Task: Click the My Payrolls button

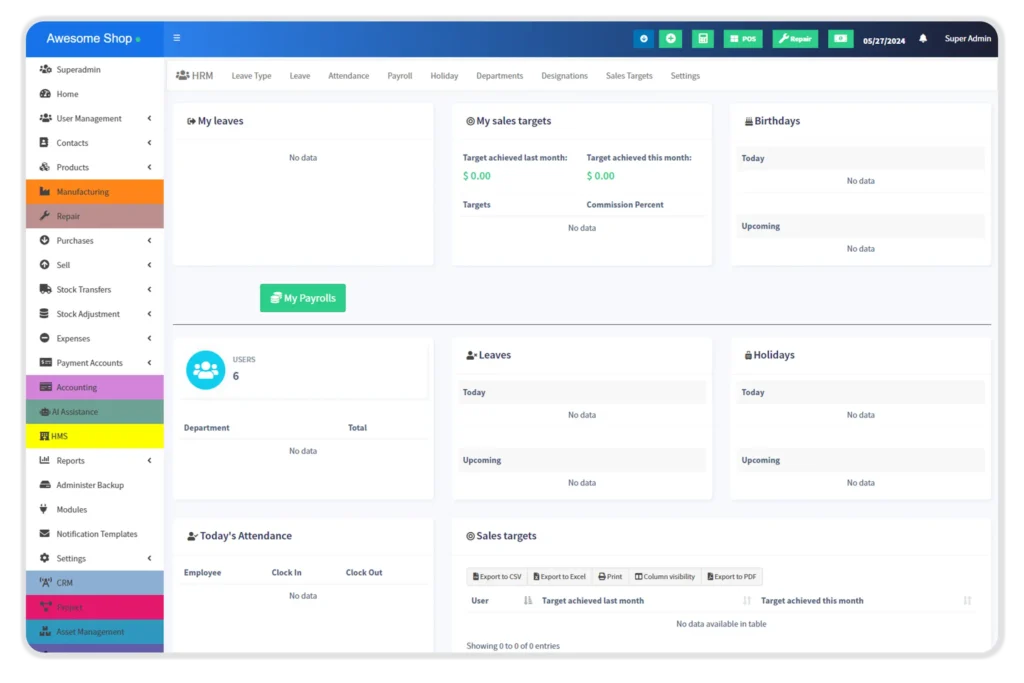Action: (303, 298)
